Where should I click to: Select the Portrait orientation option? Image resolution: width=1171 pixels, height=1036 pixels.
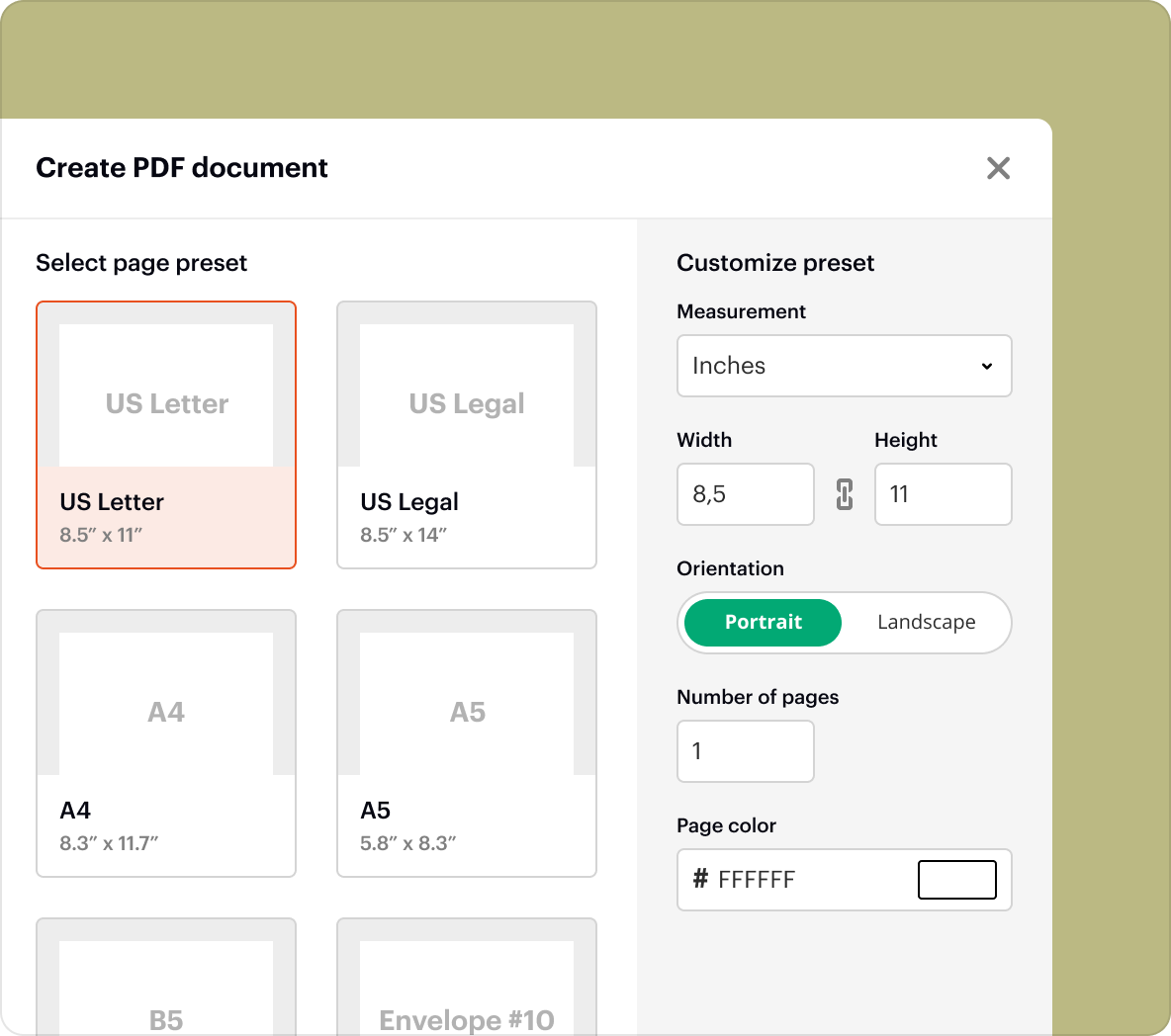(762, 623)
